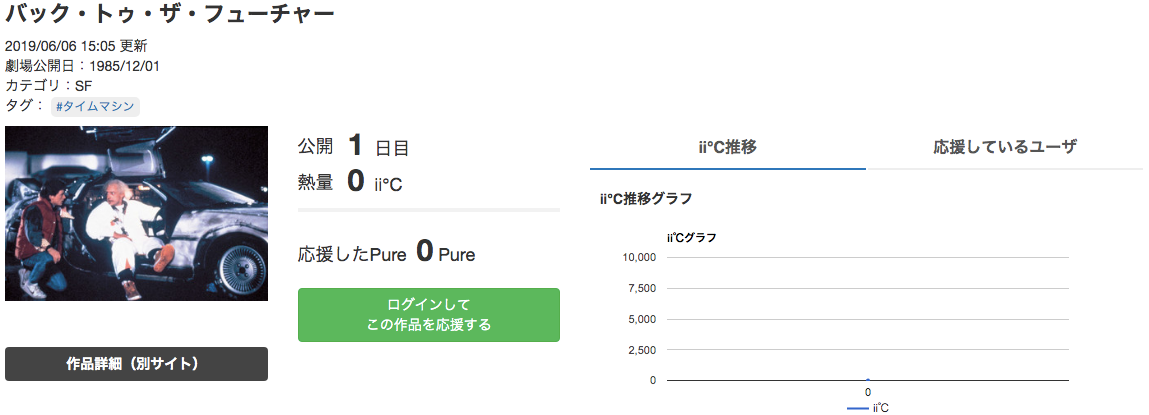Click the 10,000 y-axis label
This screenshot has width=1149, height=415.
click(x=638, y=257)
